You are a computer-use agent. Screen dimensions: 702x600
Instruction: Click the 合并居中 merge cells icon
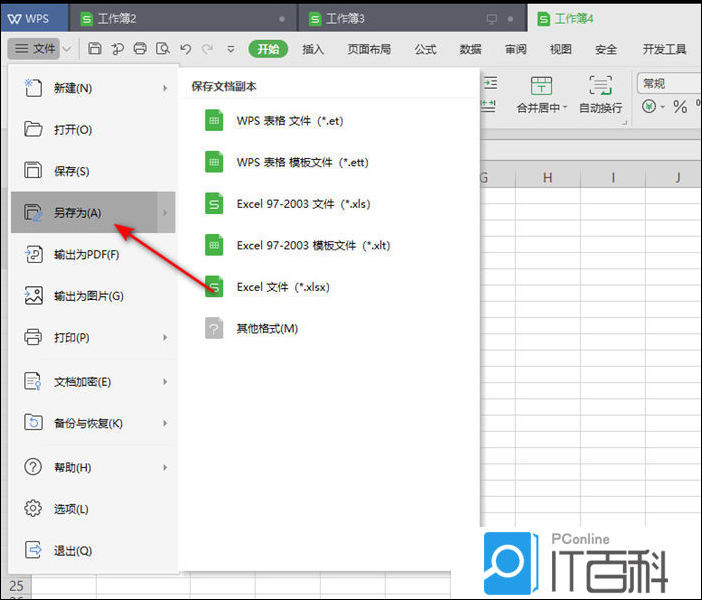point(541,85)
